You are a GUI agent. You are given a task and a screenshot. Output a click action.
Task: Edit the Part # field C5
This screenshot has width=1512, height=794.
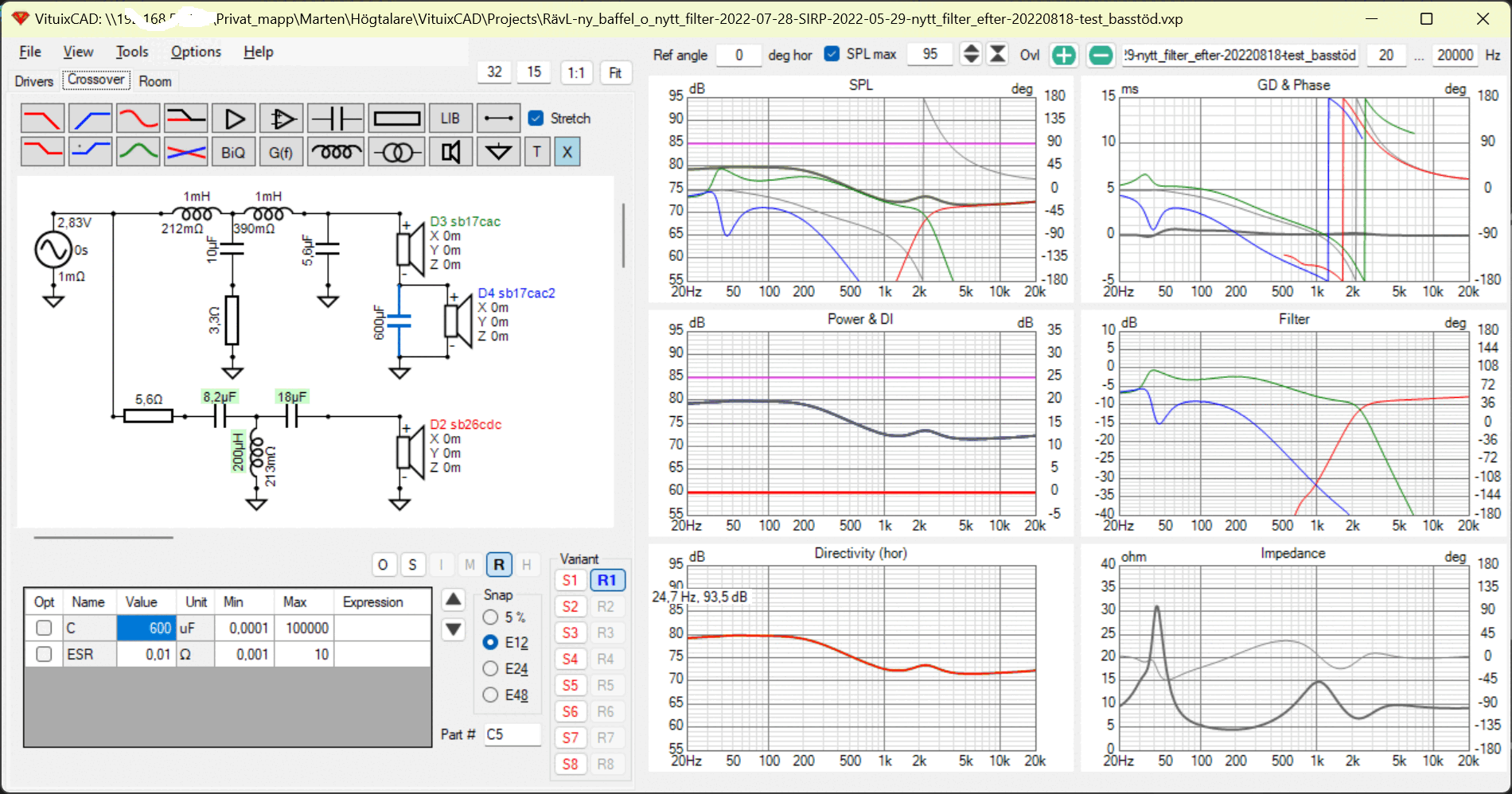point(512,734)
